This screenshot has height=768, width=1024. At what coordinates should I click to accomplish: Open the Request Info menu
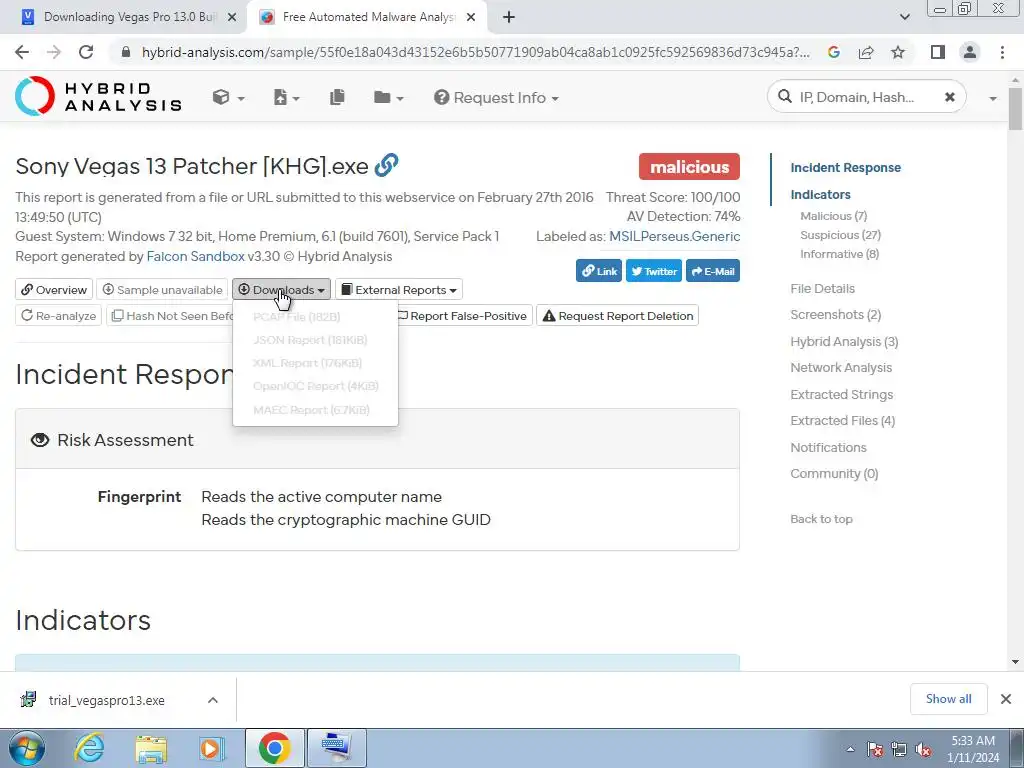(496, 97)
